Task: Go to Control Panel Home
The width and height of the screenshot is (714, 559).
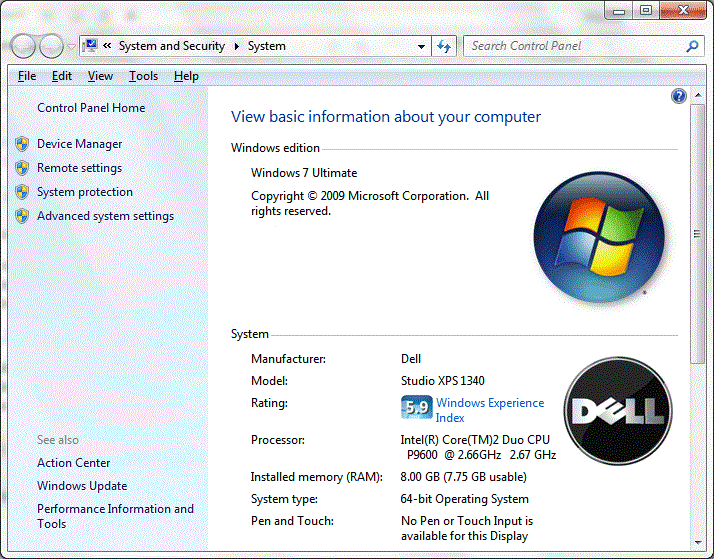Action: tap(91, 108)
